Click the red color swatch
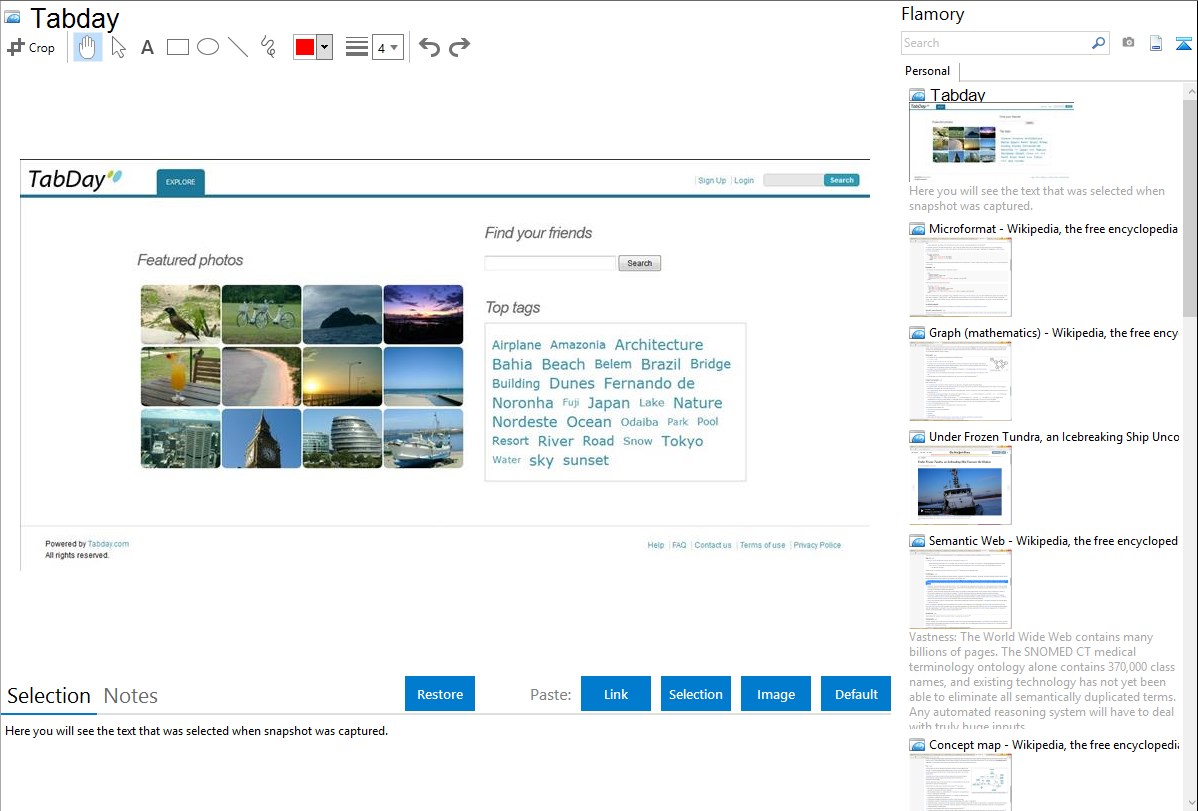This screenshot has height=811, width=1198. (305, 47)
